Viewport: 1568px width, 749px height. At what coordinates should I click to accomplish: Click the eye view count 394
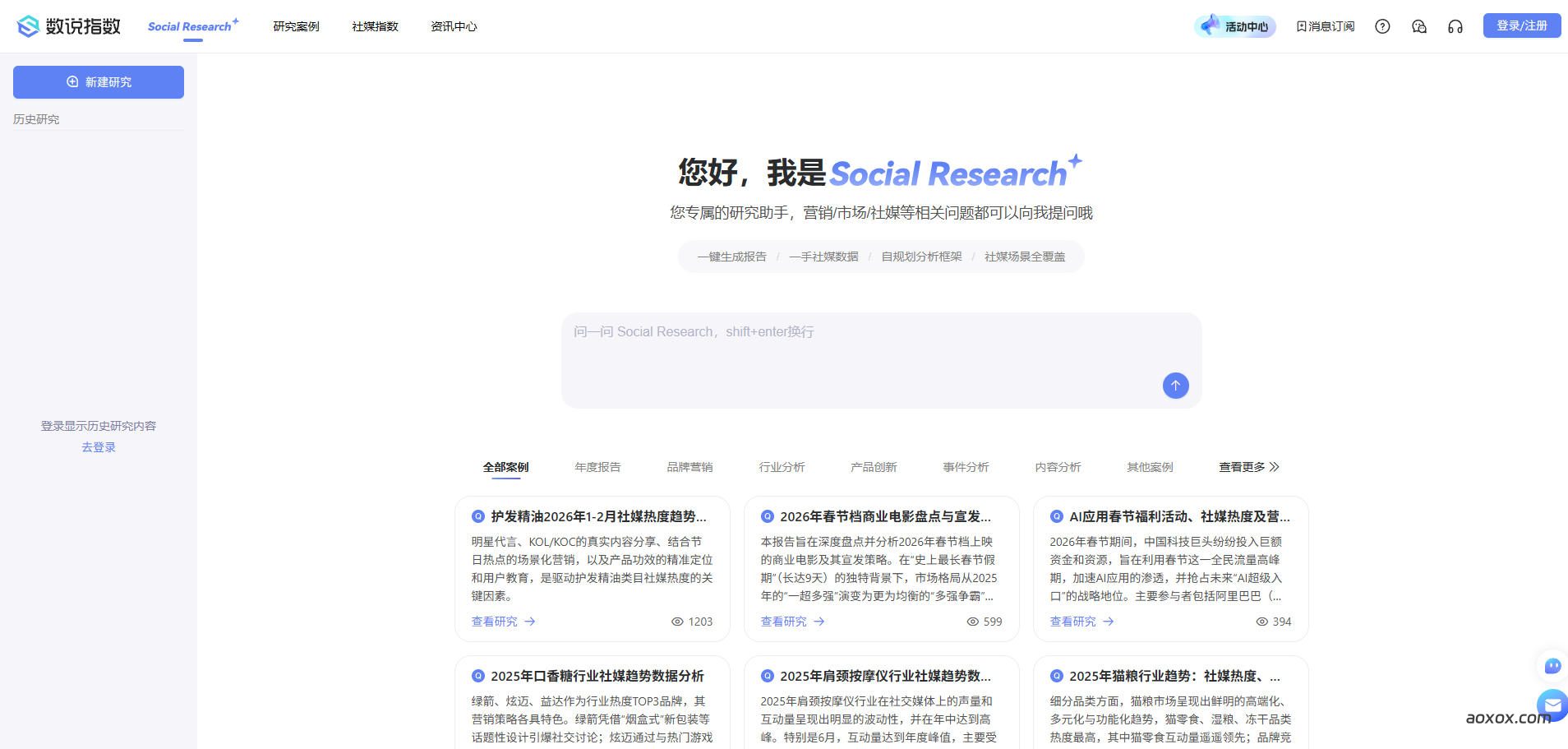click(1274, 622)
